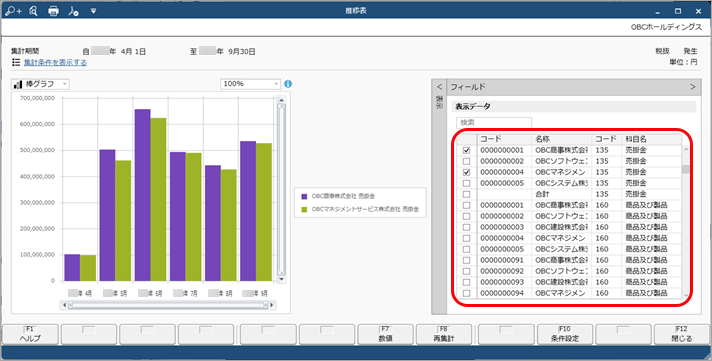Click the OBC商事株式会社 売掛金 legend label

coord(343,197)
